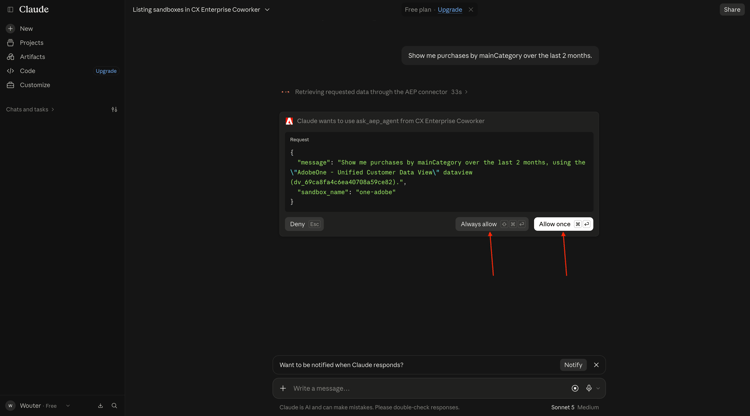This screenshot has width=750, height=416.
Task: Click the sandbox_name line in request
Action: (x=346, y=192)
